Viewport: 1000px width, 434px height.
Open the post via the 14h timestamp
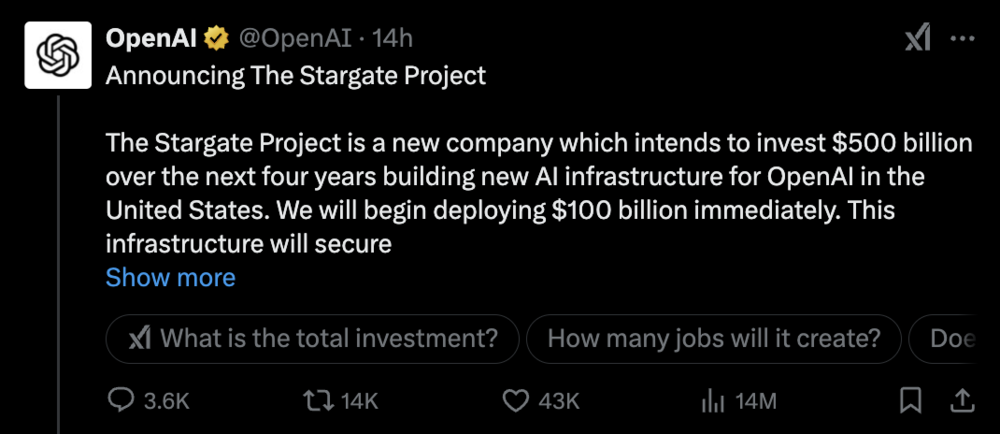click(x=394, y=39)
